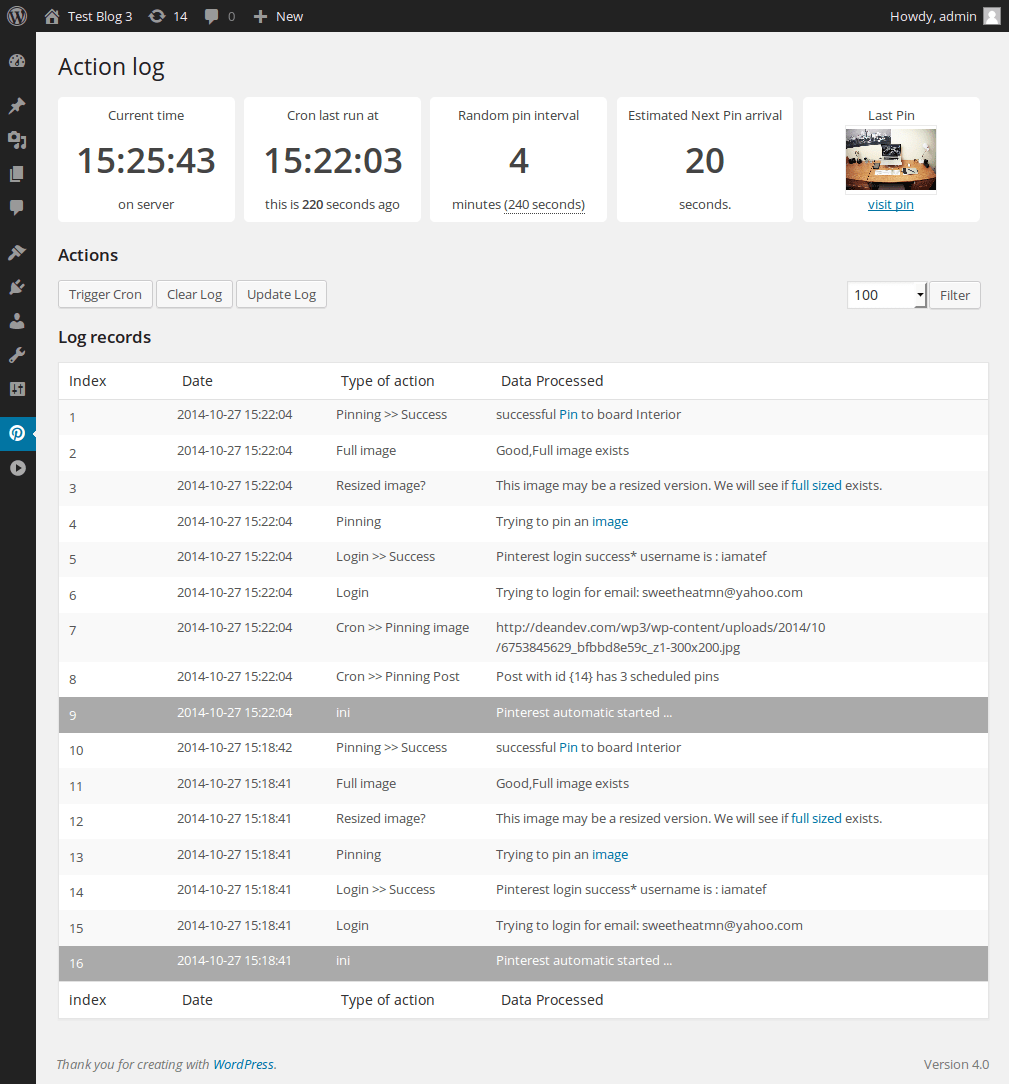Viewport: 1009px width, 1084px height.
Task: Click the Last Pin thumbnail image
Action: 890,158
